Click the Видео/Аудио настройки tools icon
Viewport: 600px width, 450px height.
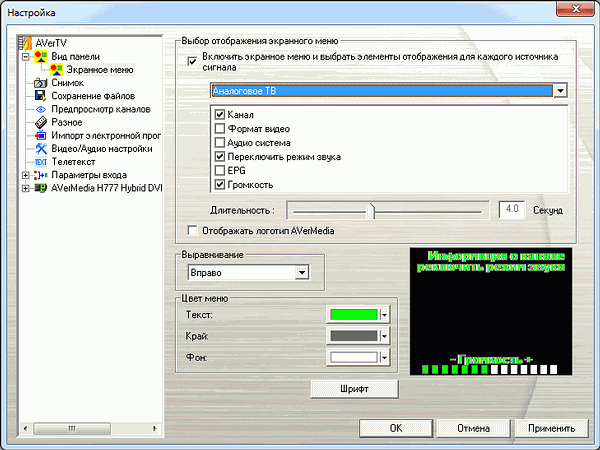(41, 149)
